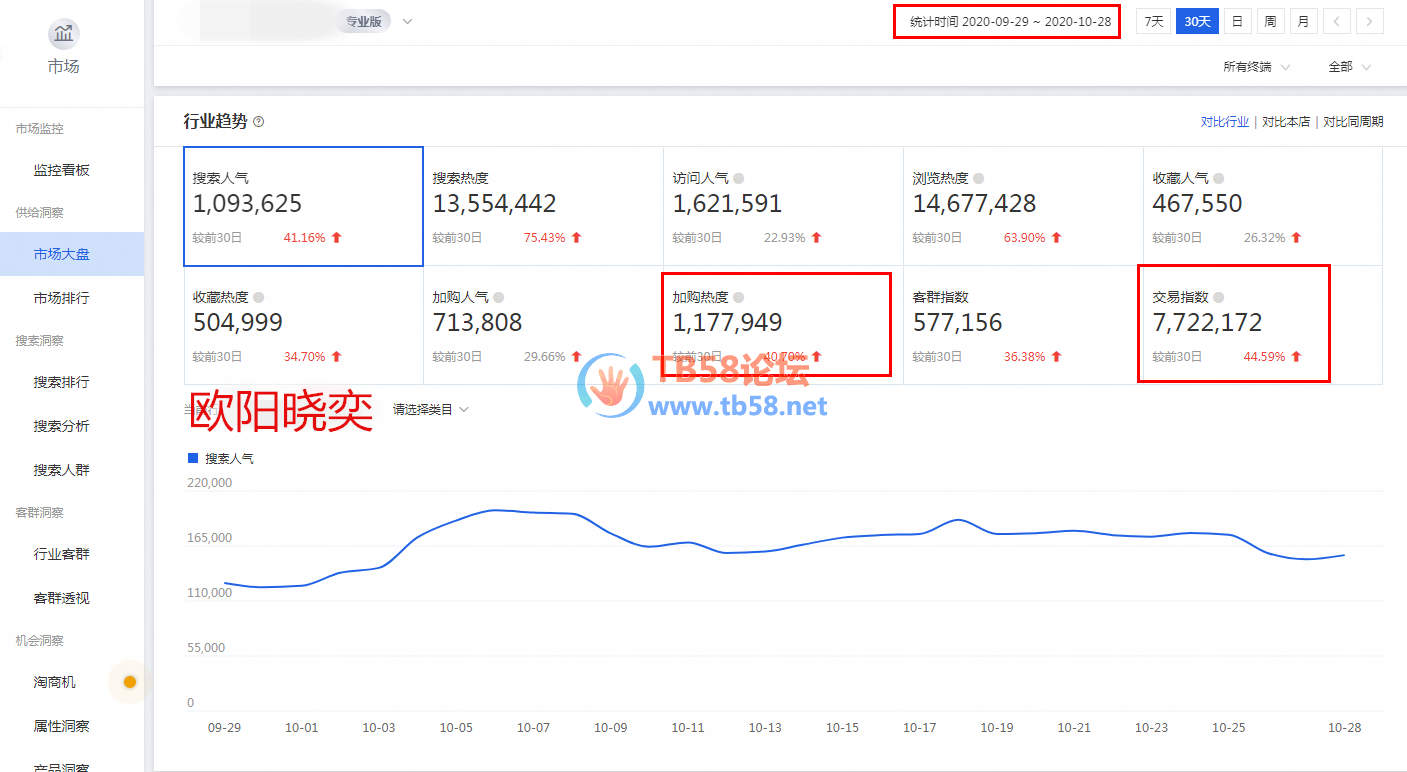Open the 所有终端 dropdown
Screen dimensions: 1407x772
(1256, 67)
